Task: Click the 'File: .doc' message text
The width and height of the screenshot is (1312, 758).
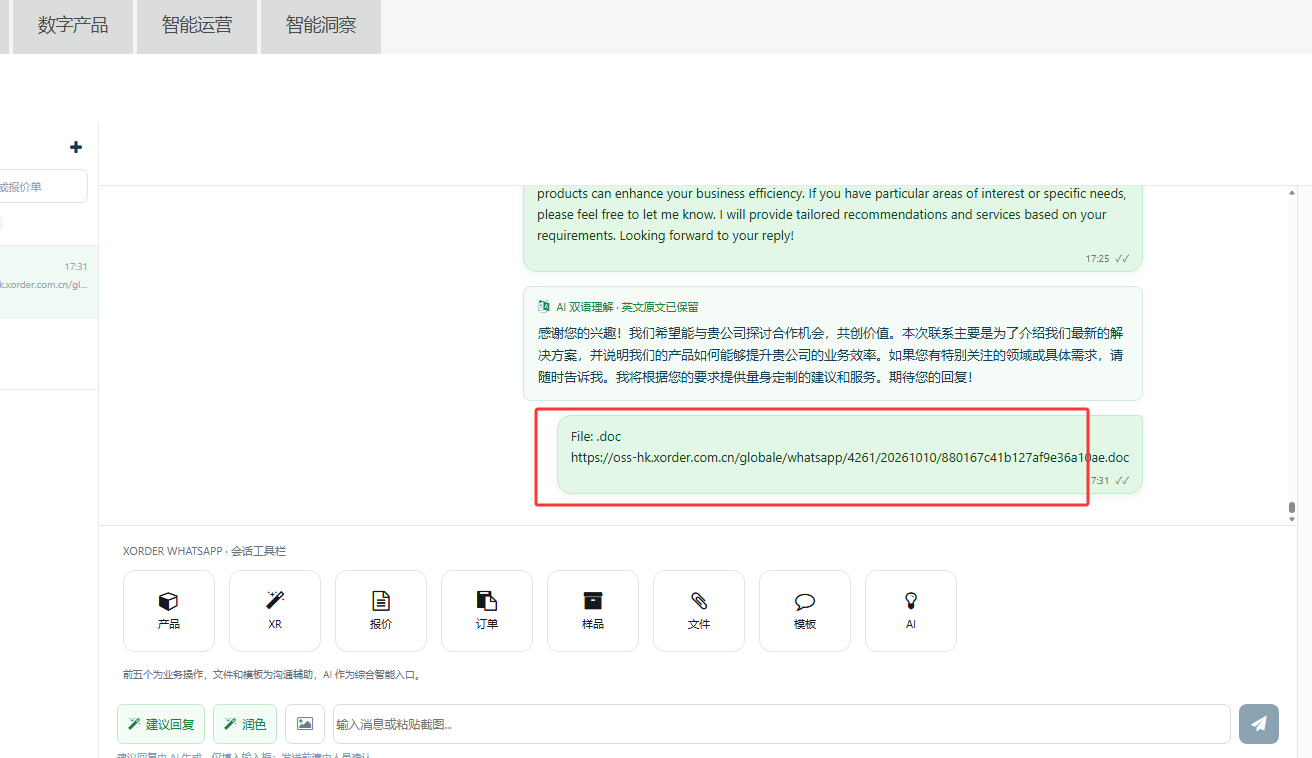Action: [596, 437]
